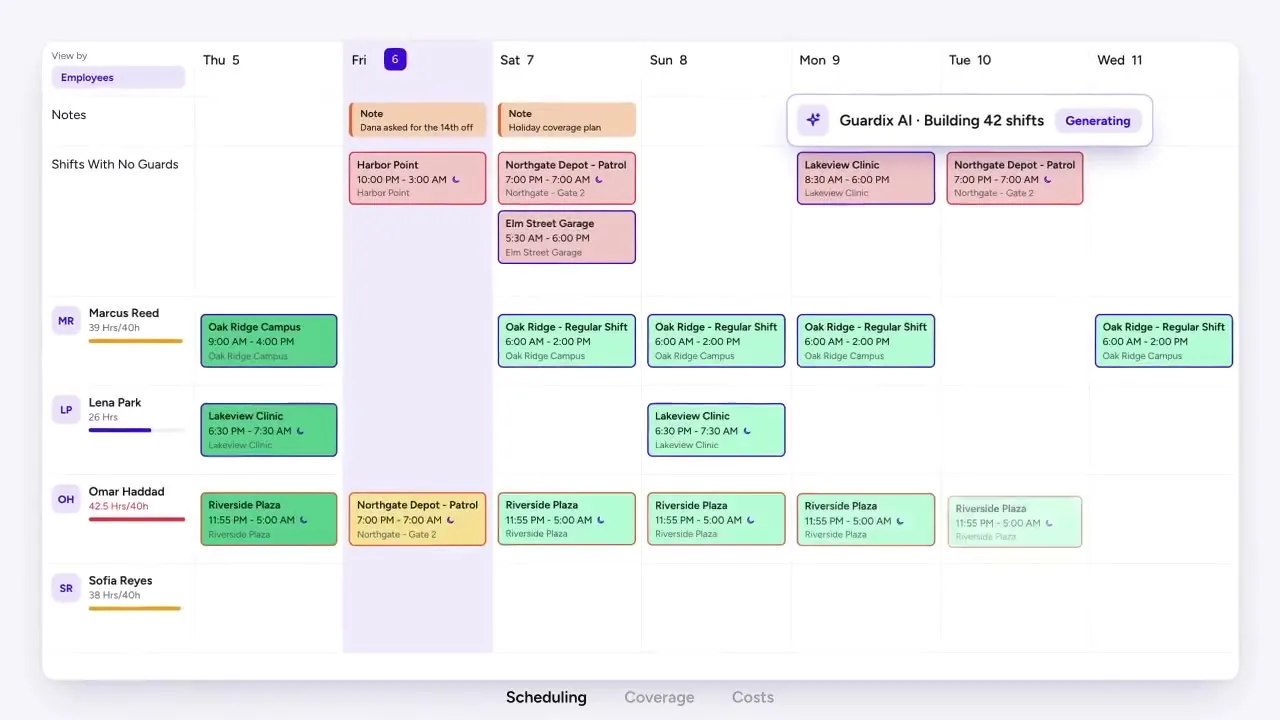
Task: Switch to the Scheduling tab
Action: [x=546, y=697]
